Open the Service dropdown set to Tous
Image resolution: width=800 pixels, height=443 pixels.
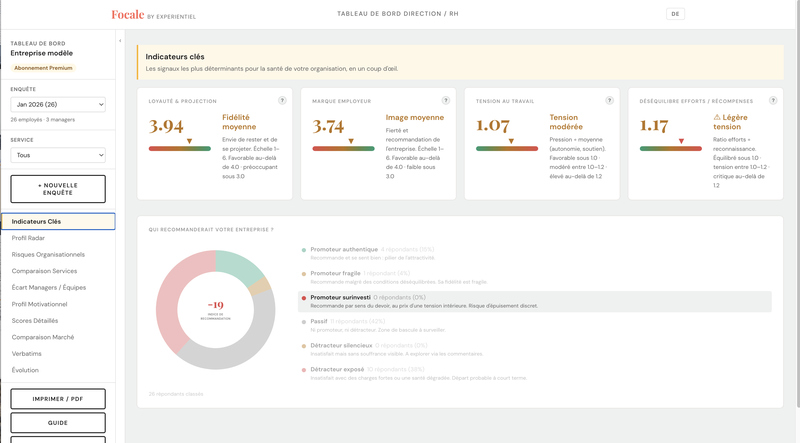[58, 155]
